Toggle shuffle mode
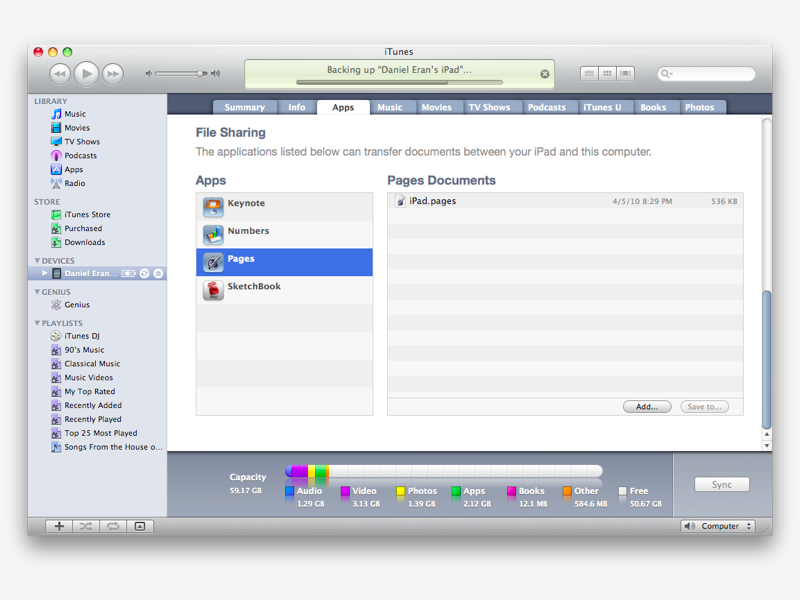This screenshot has height=600, width=800. pyautogui.click(x=86, y=526)
